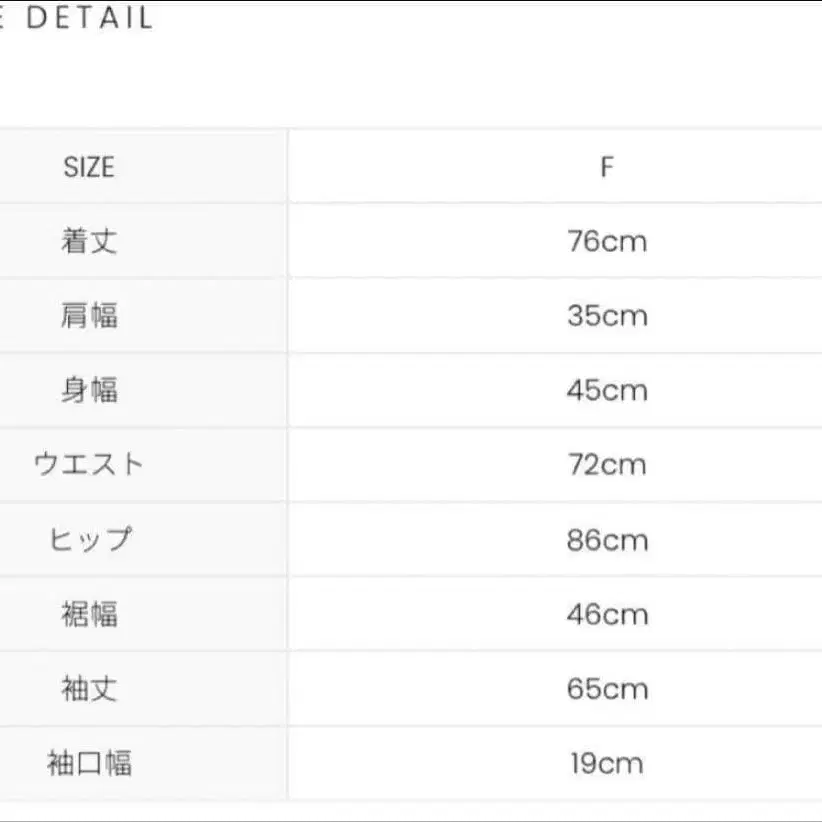This screenshot has width=822, height=822.
Task: Select the 46cm measurement
Action: pyautogui.click(x=606, y=614)
